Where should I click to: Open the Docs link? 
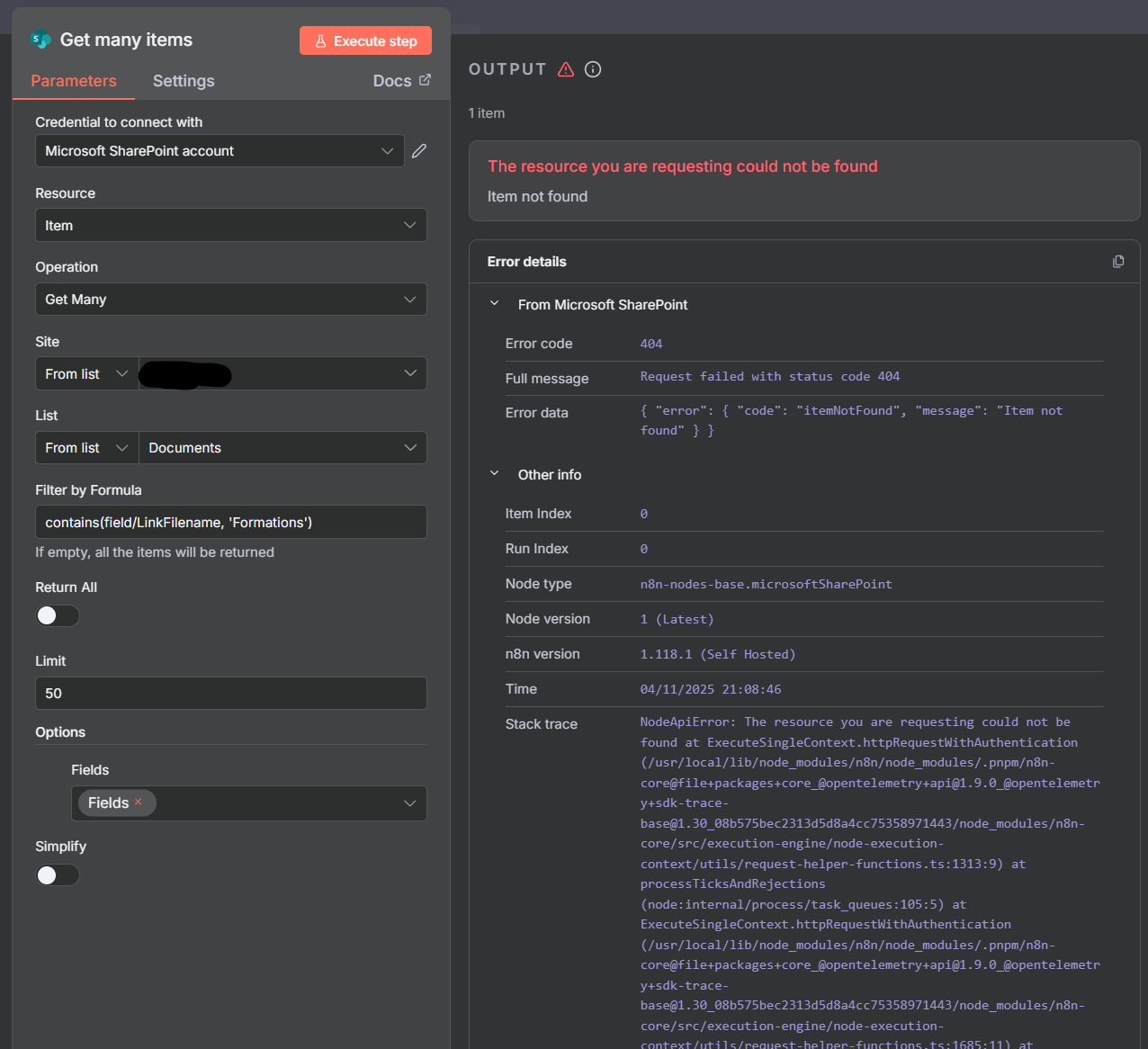click(x=392, y=81)
